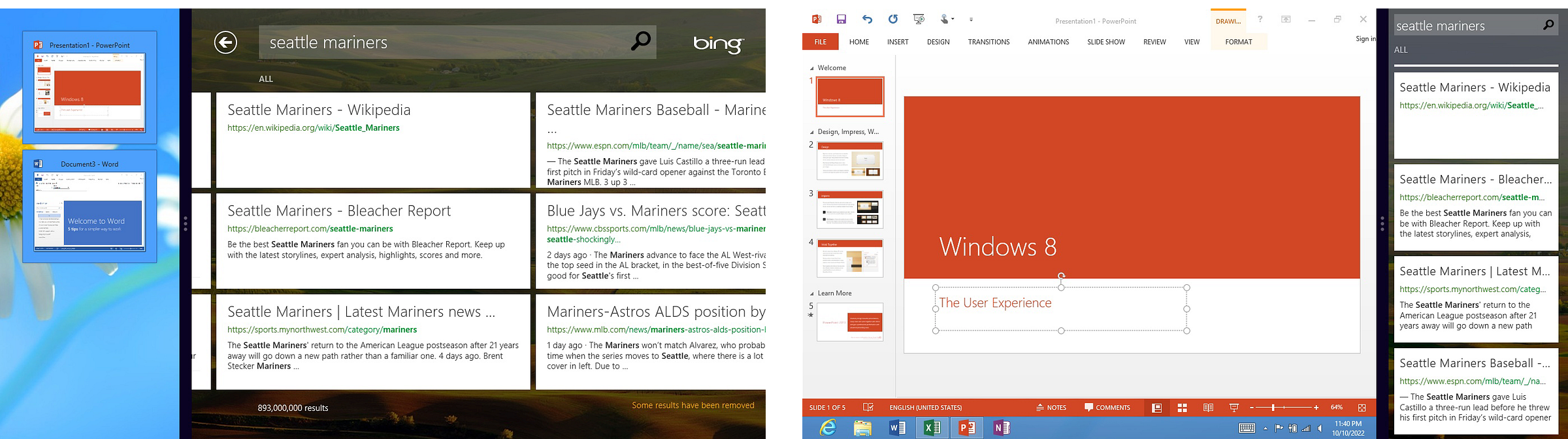Click Sign in link in PowerPoint
Viewport: 1568px width, 439px height.
1365,39
